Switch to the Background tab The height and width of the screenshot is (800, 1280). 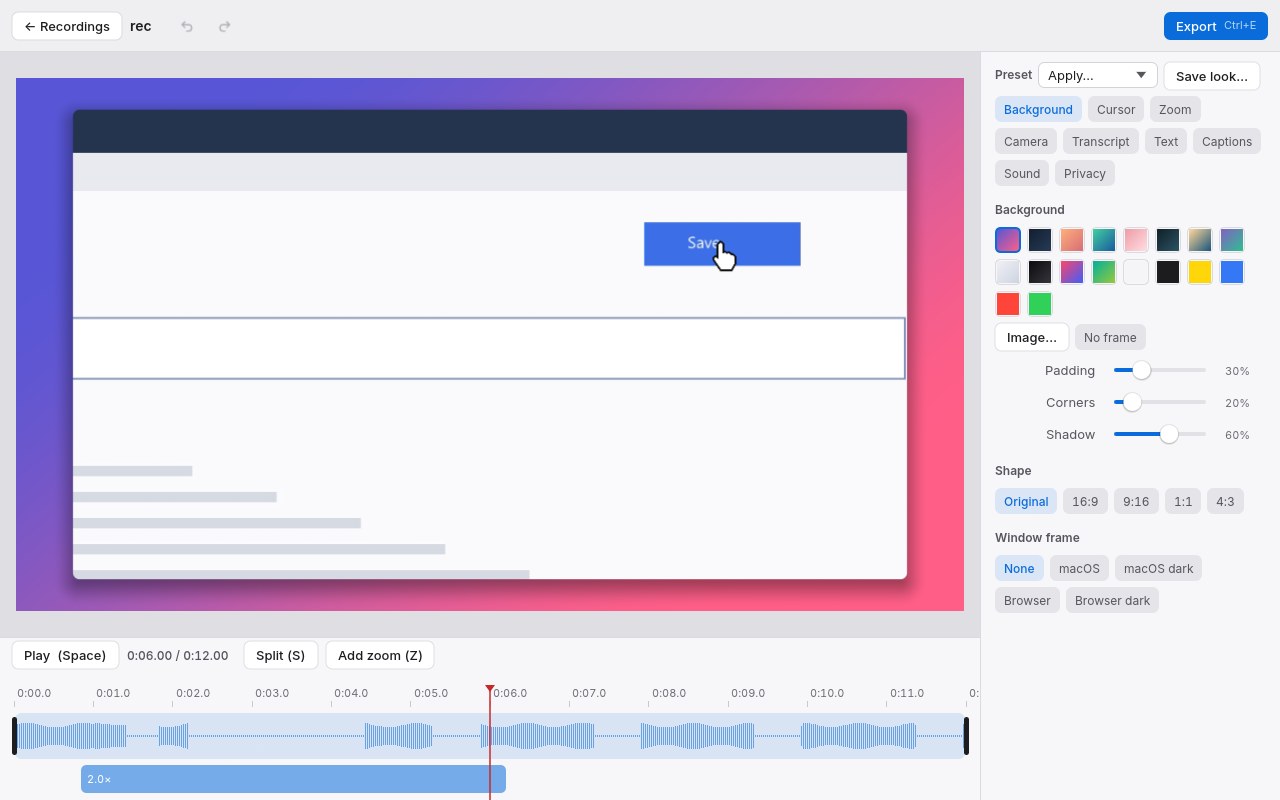coord(1038,109)
